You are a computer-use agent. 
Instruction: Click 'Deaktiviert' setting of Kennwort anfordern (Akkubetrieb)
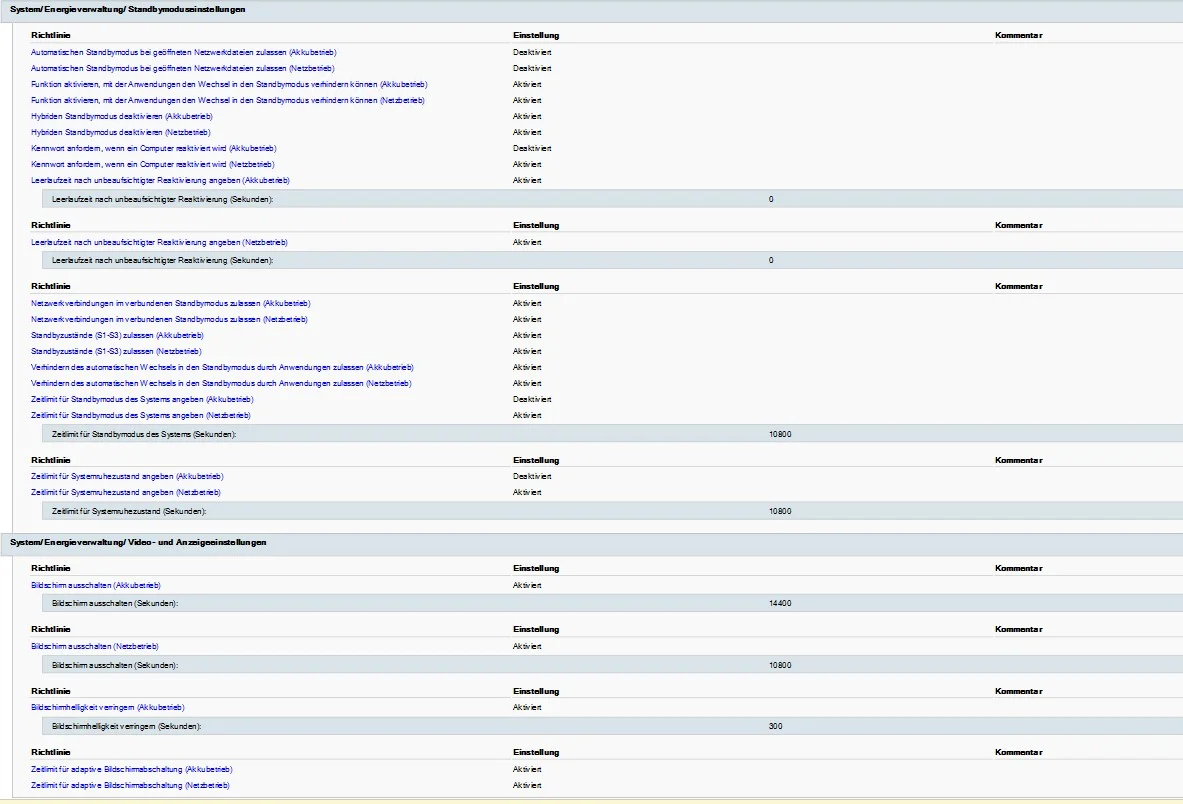(533, 149)
